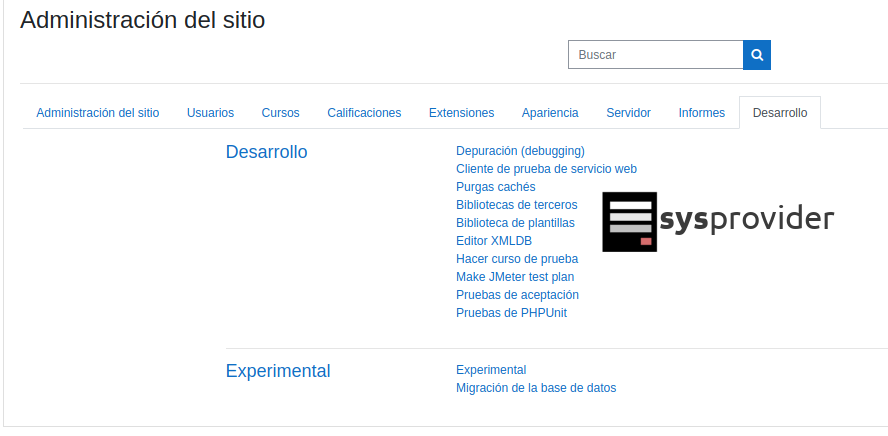This screenshot has height=436, width=888.
Task: Select the Cursos tab
Action: 280,113
